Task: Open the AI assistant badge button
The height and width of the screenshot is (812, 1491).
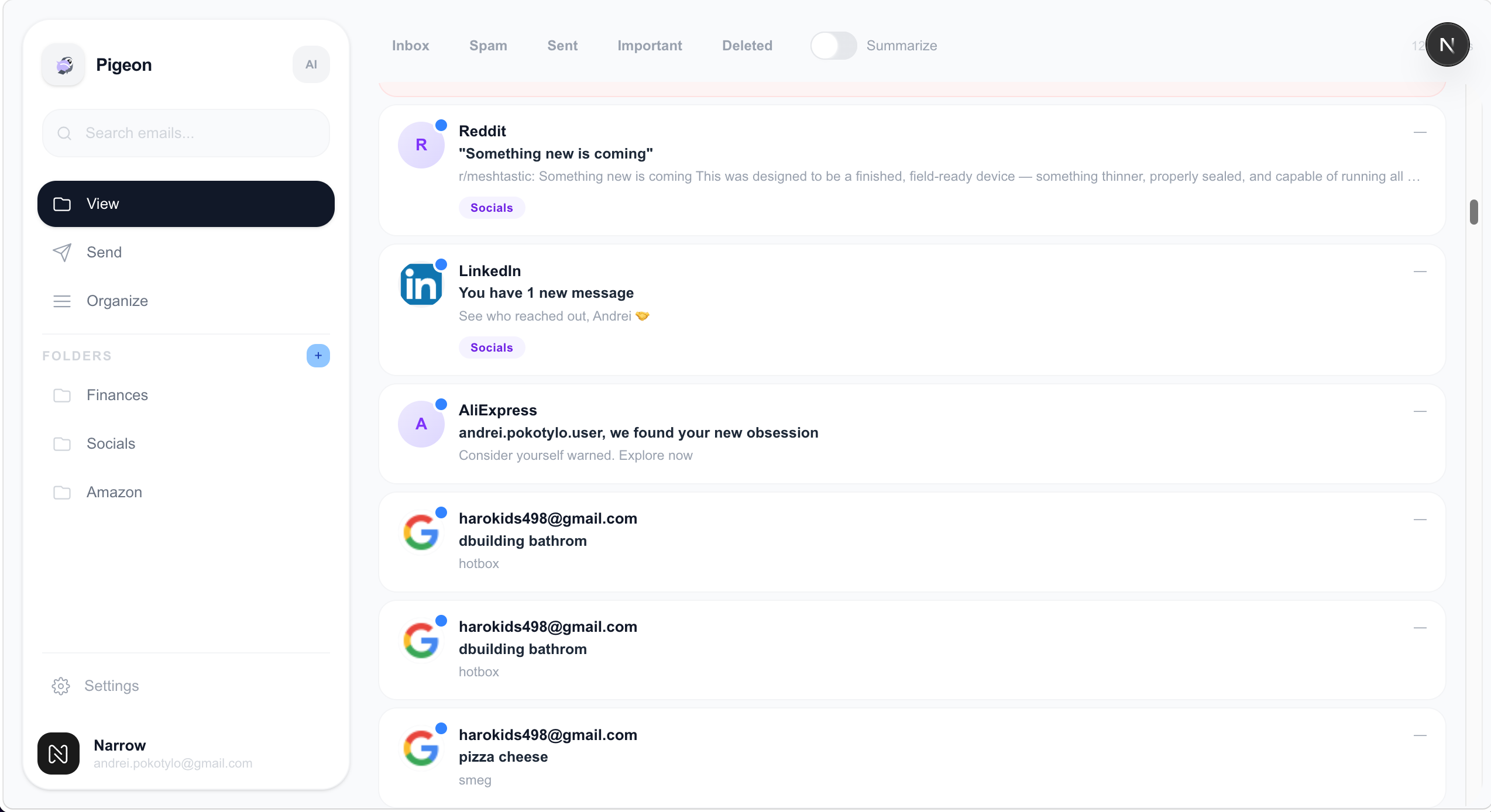Action: [x=311, y=64]
